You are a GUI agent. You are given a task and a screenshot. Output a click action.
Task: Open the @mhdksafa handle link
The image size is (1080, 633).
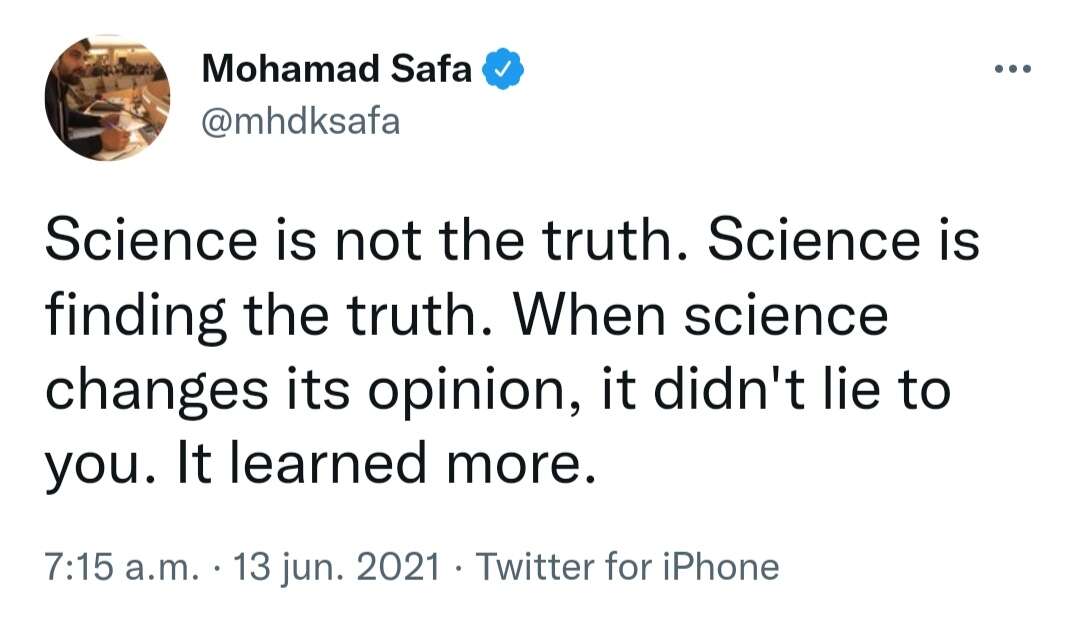[300, 122]
